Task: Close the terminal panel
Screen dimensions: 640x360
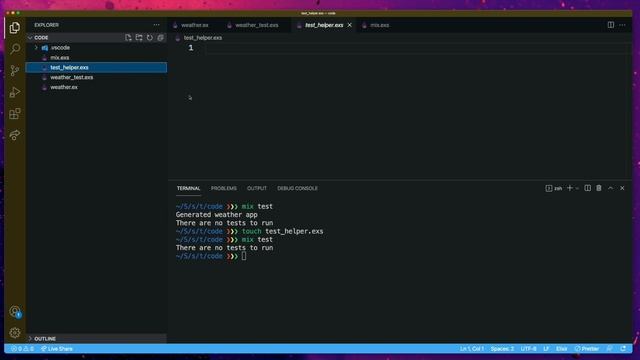Action: (622, 188)
